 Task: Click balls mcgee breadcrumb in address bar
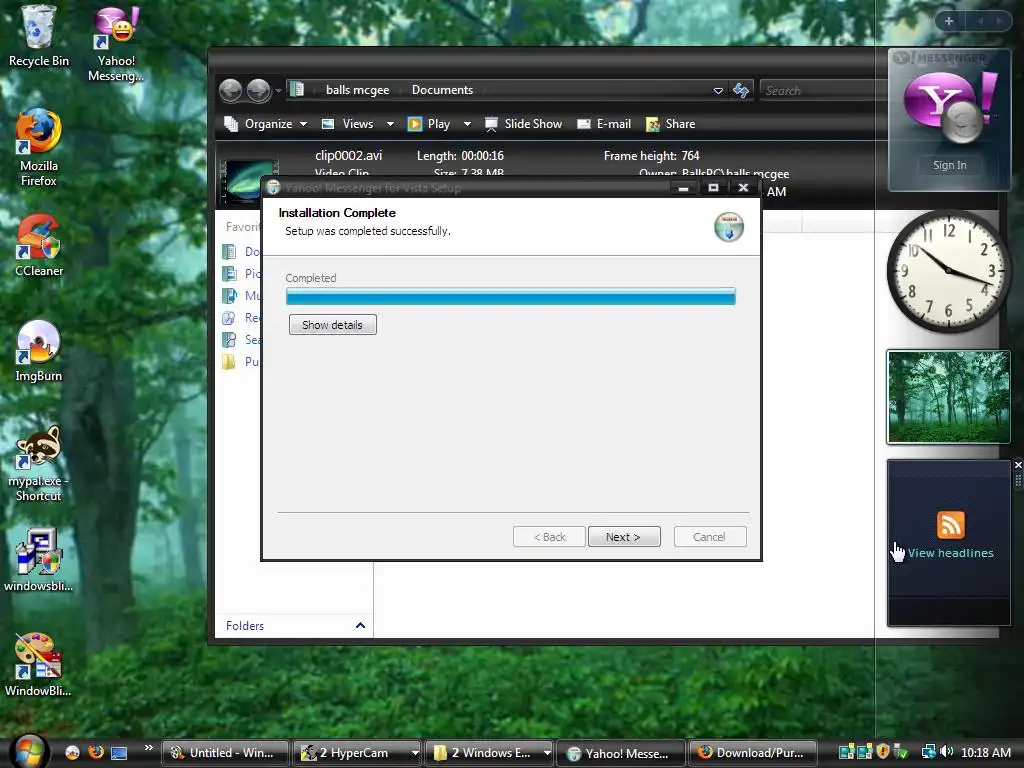click(x=357, y=90)
